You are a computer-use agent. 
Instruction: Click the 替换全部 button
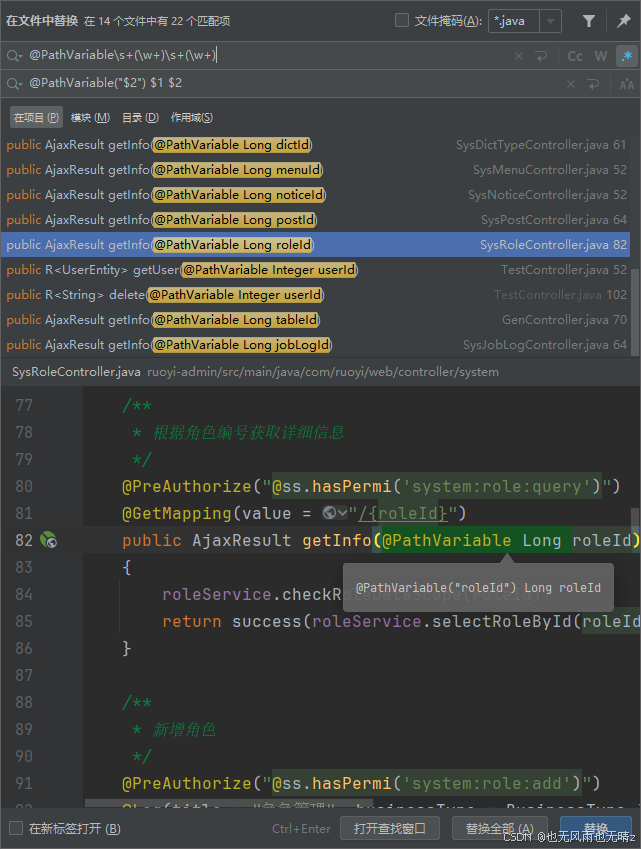pyautogui.click(x=497, y=829)
